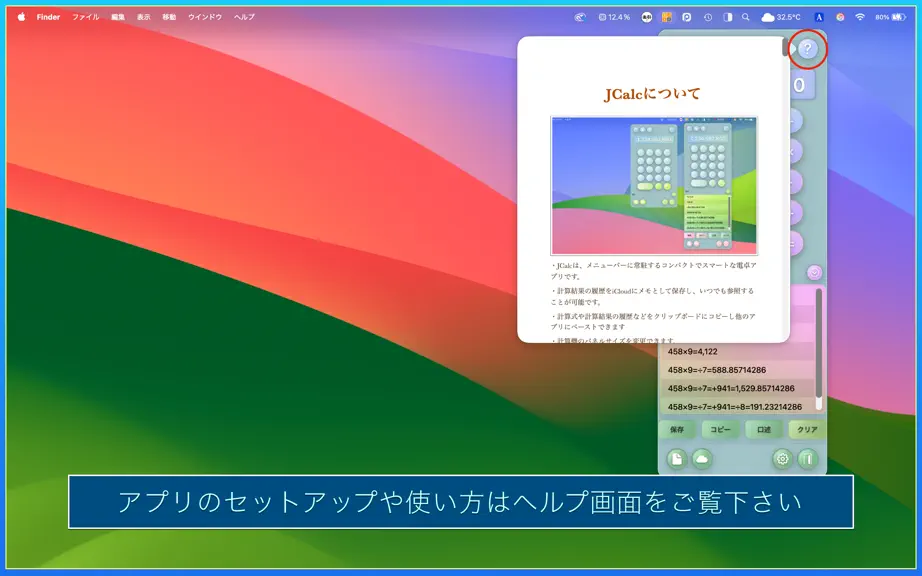922x576 pixels.
Task: Select history row 458×9=4,122
Action: click(737, 351)
